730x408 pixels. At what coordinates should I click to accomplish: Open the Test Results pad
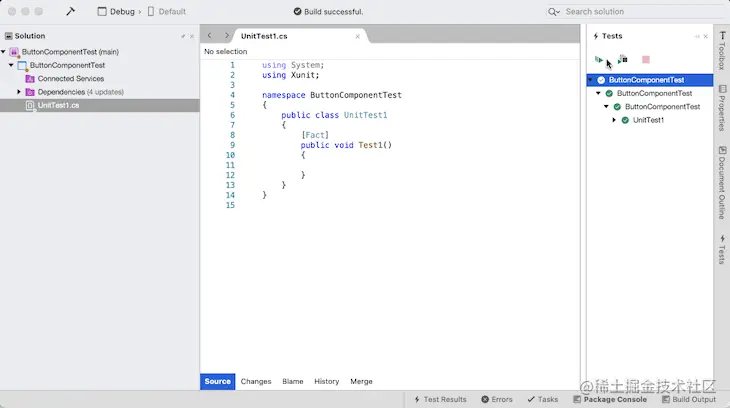[x=440, y=400]
